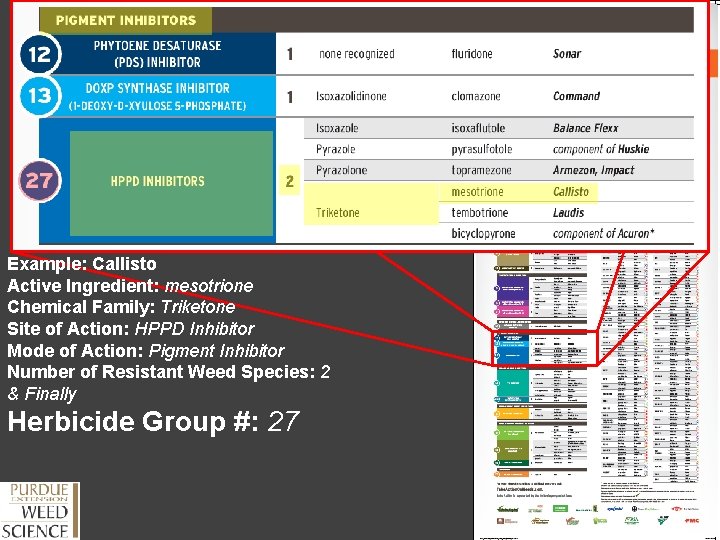Click the '& Finally' text
Screen dimensions: 720x540
coord(42,394)
